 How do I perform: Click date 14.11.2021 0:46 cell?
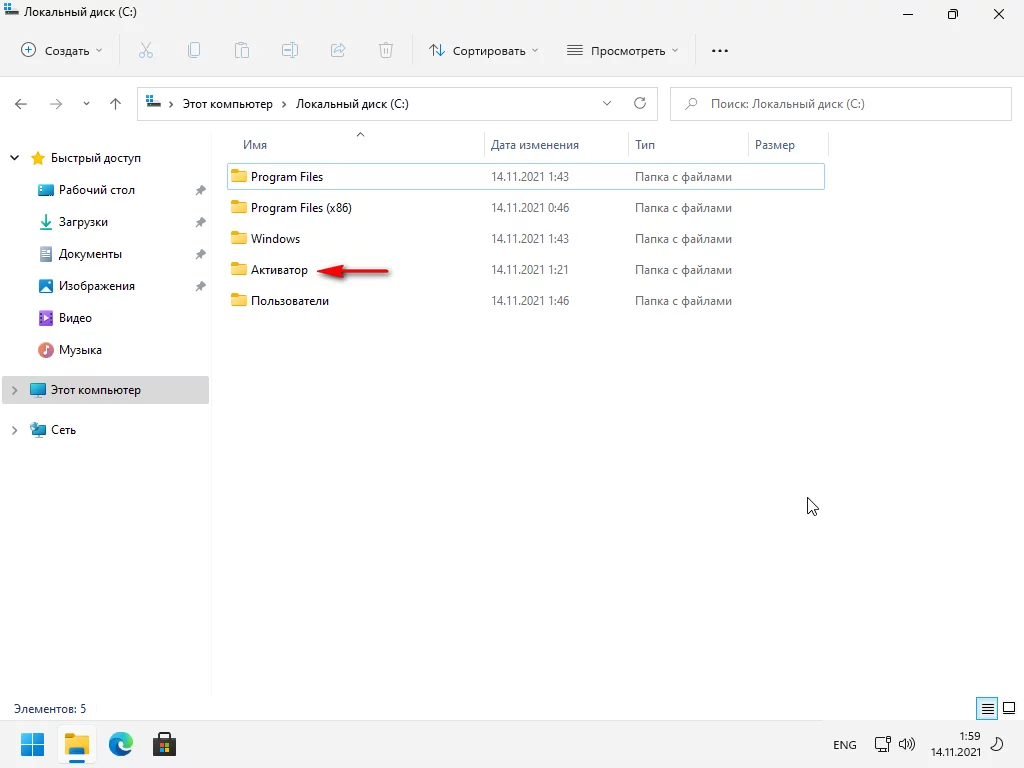(x=530, y=208)
